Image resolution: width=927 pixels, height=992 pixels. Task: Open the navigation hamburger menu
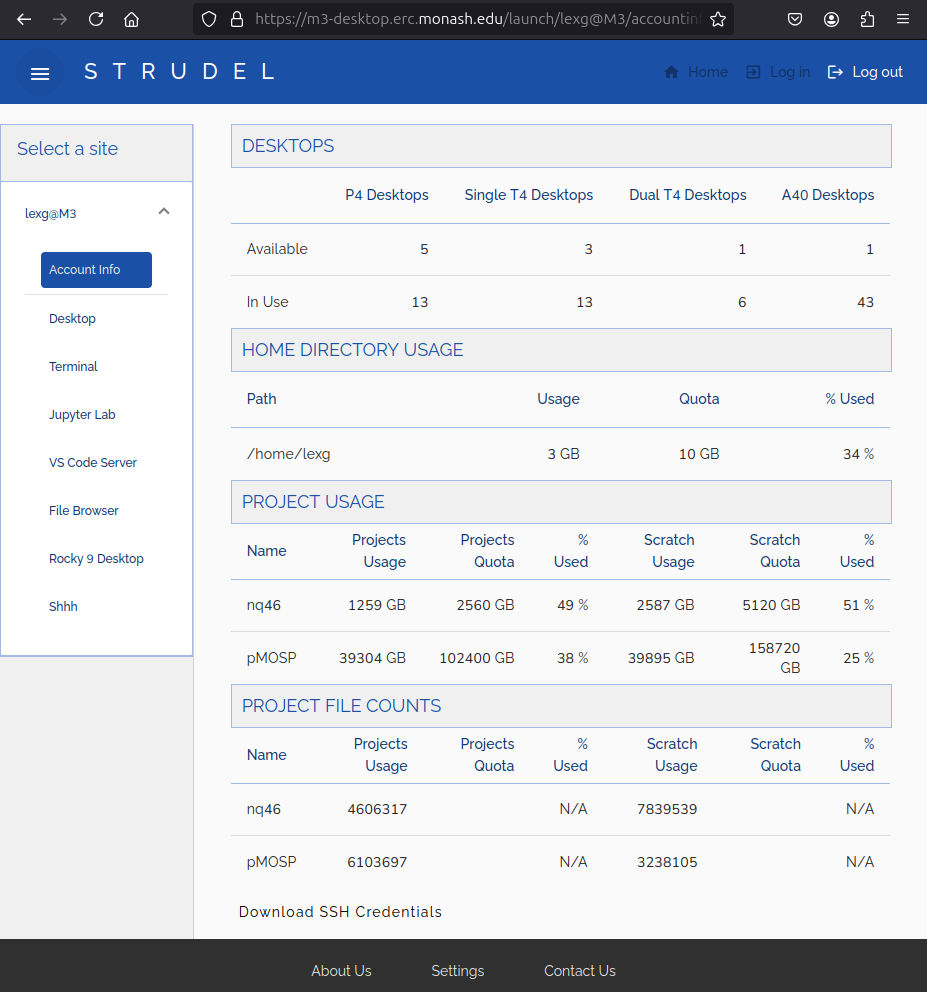coord(40,72)
